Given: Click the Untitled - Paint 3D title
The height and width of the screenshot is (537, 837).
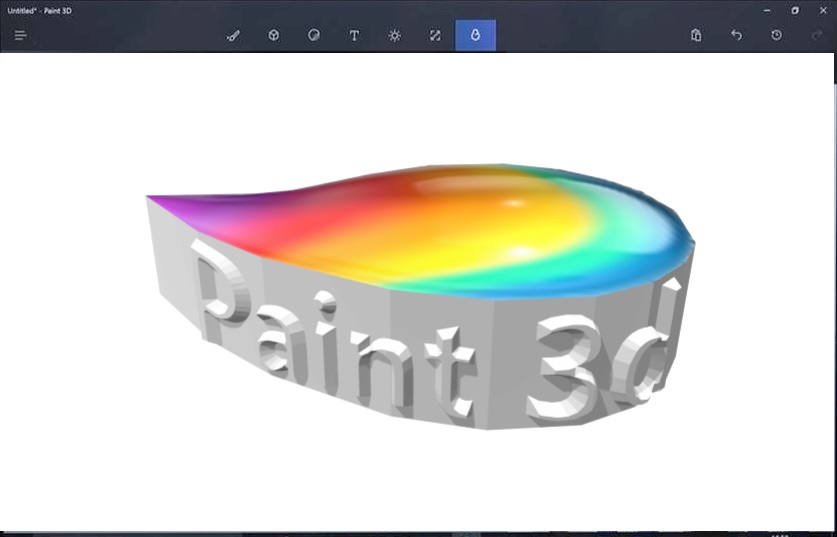Looking at the screenshot, I should [40, 11].
